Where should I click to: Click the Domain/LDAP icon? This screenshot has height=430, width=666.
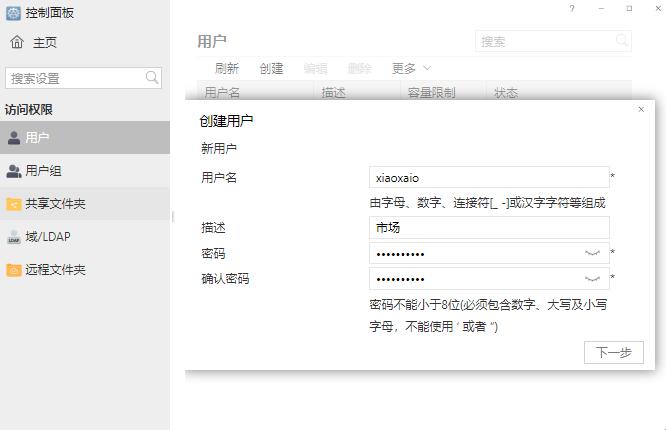pyautogui.click(x=14, y=237)
